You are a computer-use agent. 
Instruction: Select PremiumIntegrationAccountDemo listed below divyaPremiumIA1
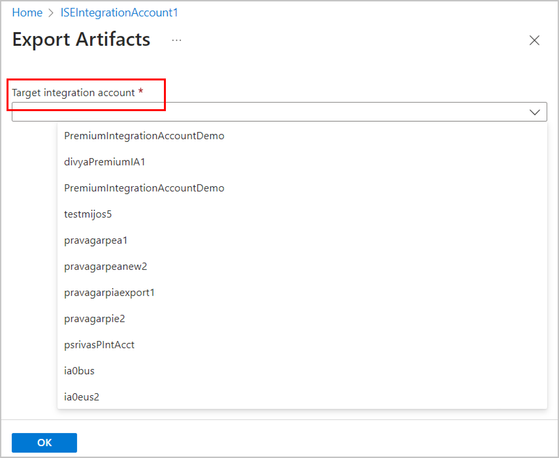pos(302,188)
